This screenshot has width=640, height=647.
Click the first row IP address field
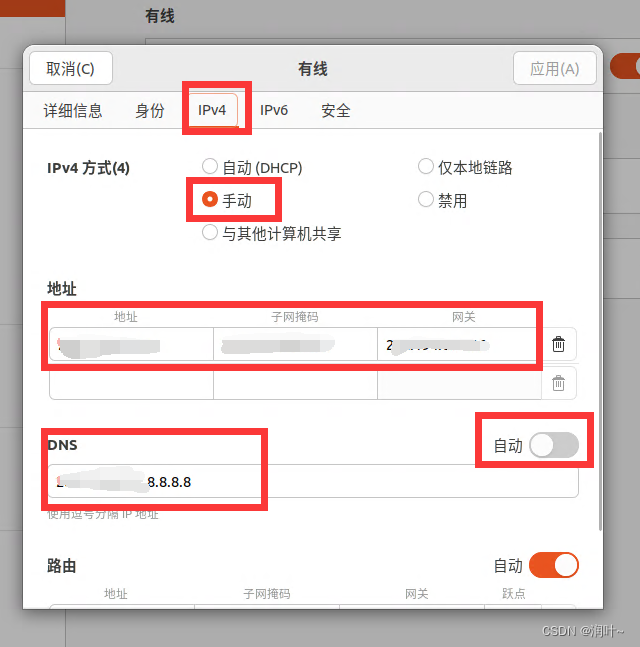click(x=130, y=346)
